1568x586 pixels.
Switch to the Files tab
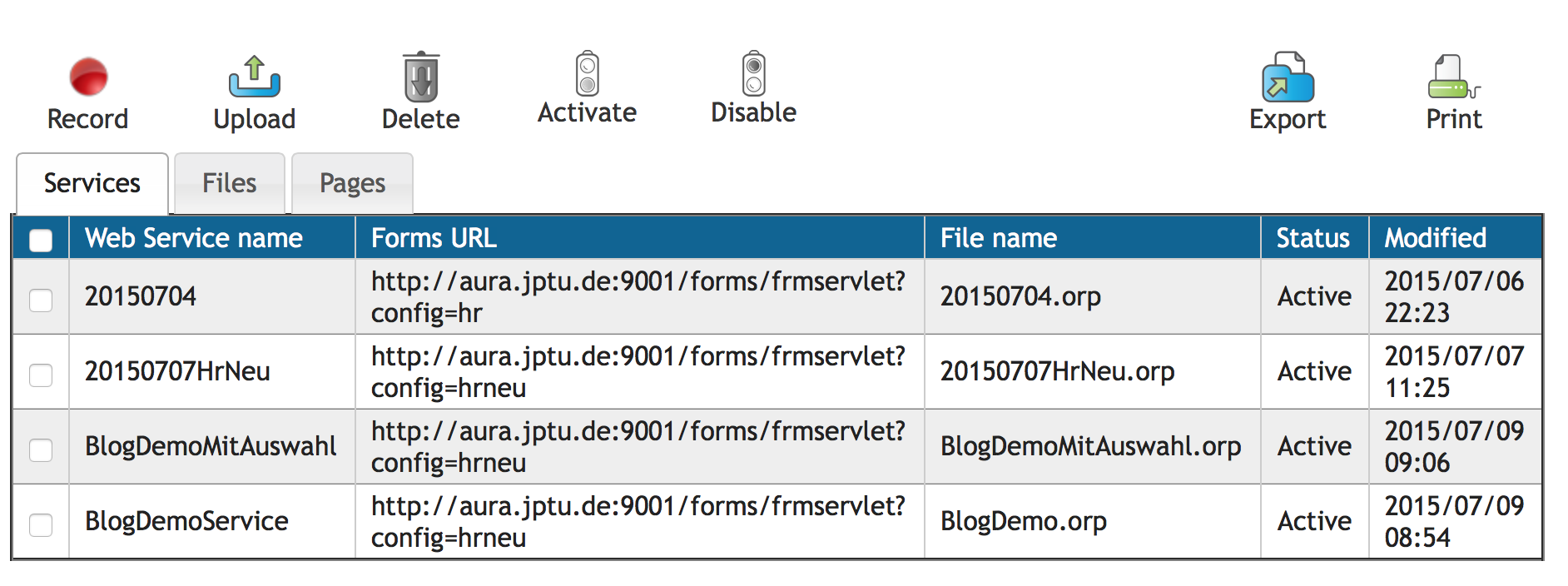(230, 183)
